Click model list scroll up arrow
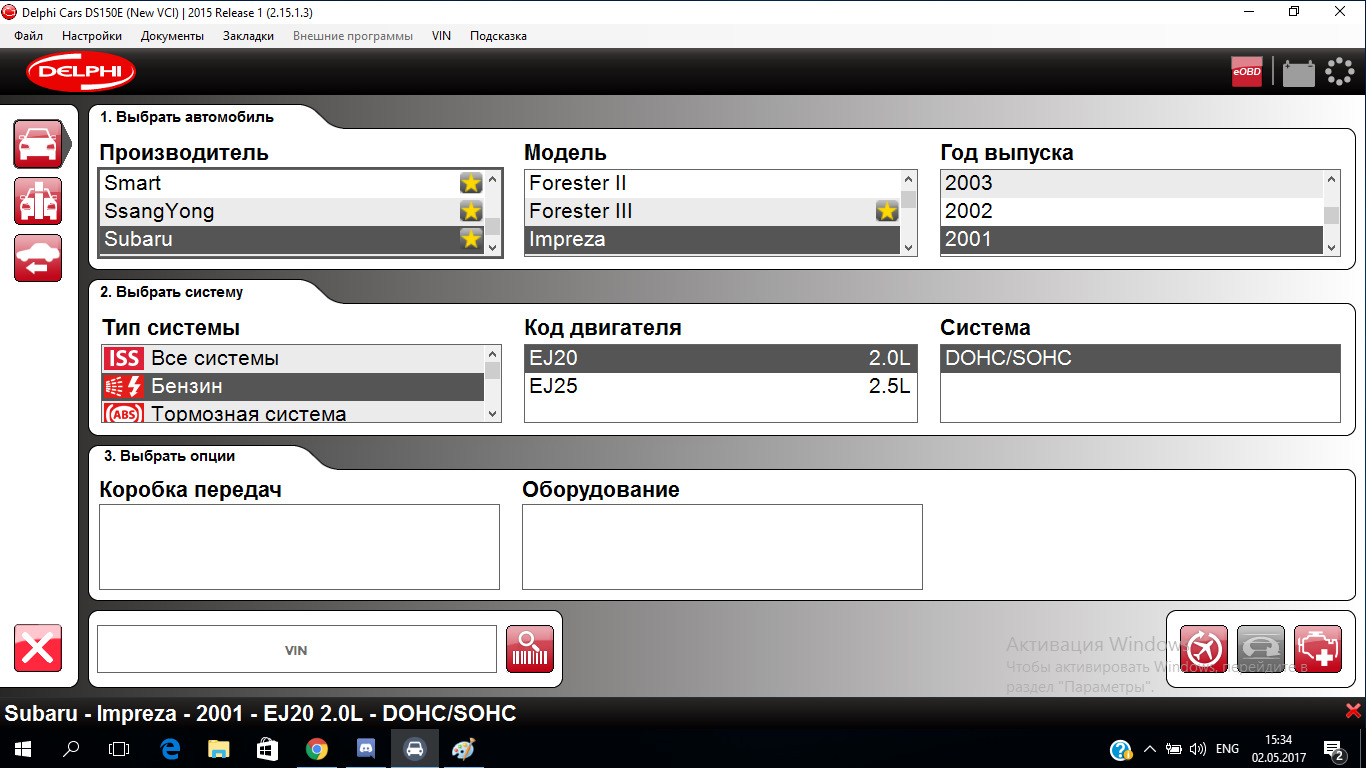The image size is (1366, 768). [x=908, y=180]
